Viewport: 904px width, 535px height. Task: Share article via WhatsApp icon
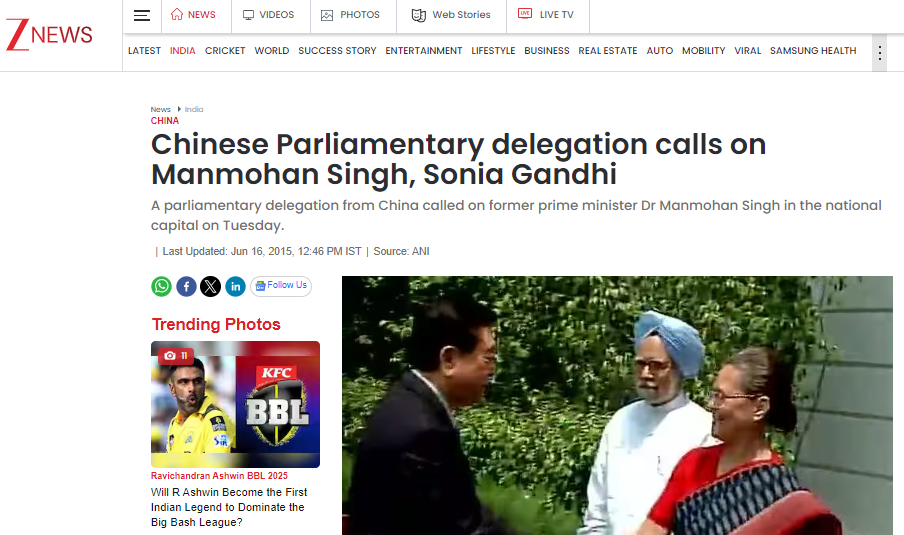click(161, 287)
